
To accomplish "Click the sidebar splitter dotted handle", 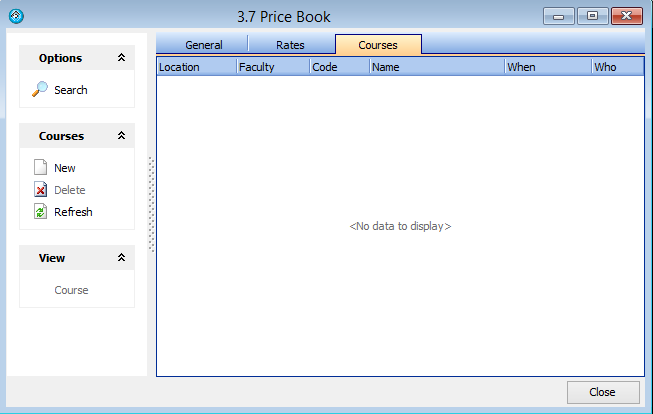I will coord(152,205).
